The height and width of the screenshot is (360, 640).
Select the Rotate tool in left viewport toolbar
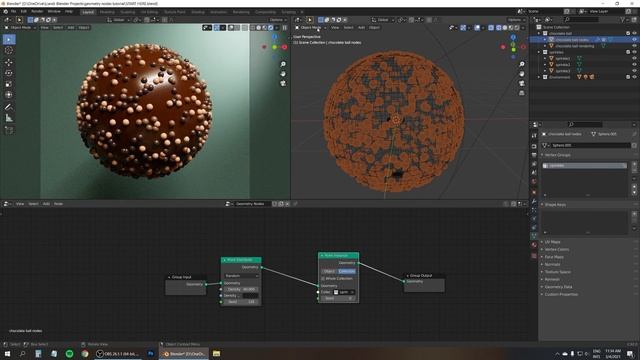tap(9, 73)
